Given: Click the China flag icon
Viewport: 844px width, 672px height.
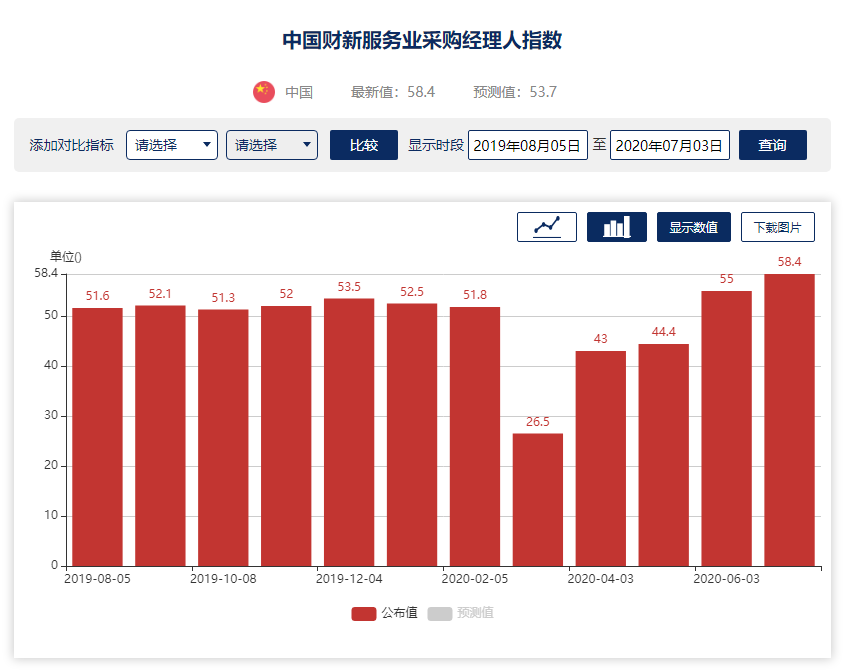Looking at the screenshot, I should 264,92.
